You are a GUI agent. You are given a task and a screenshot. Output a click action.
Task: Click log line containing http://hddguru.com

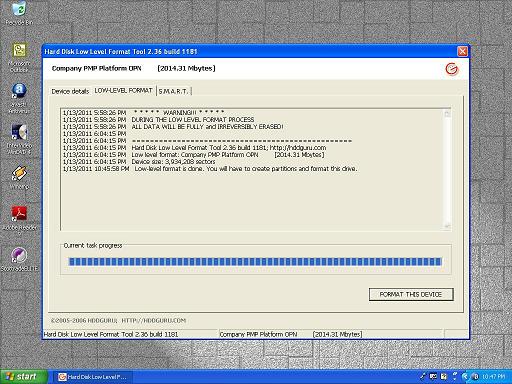[194, 148]
